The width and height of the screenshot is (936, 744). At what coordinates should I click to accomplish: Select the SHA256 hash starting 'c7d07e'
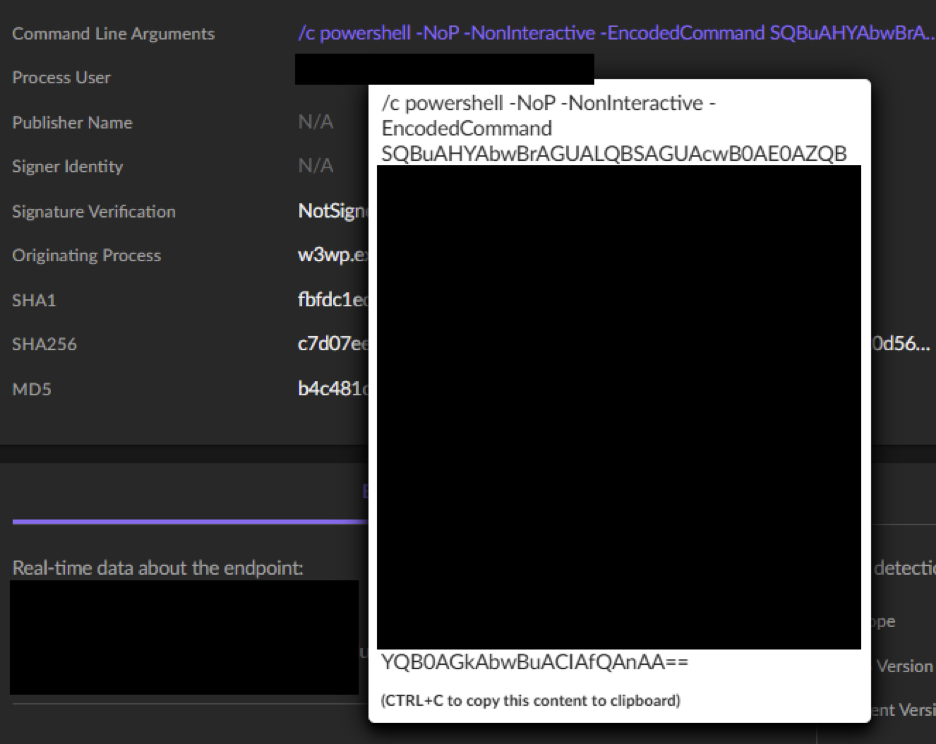[x=333, y=343]
